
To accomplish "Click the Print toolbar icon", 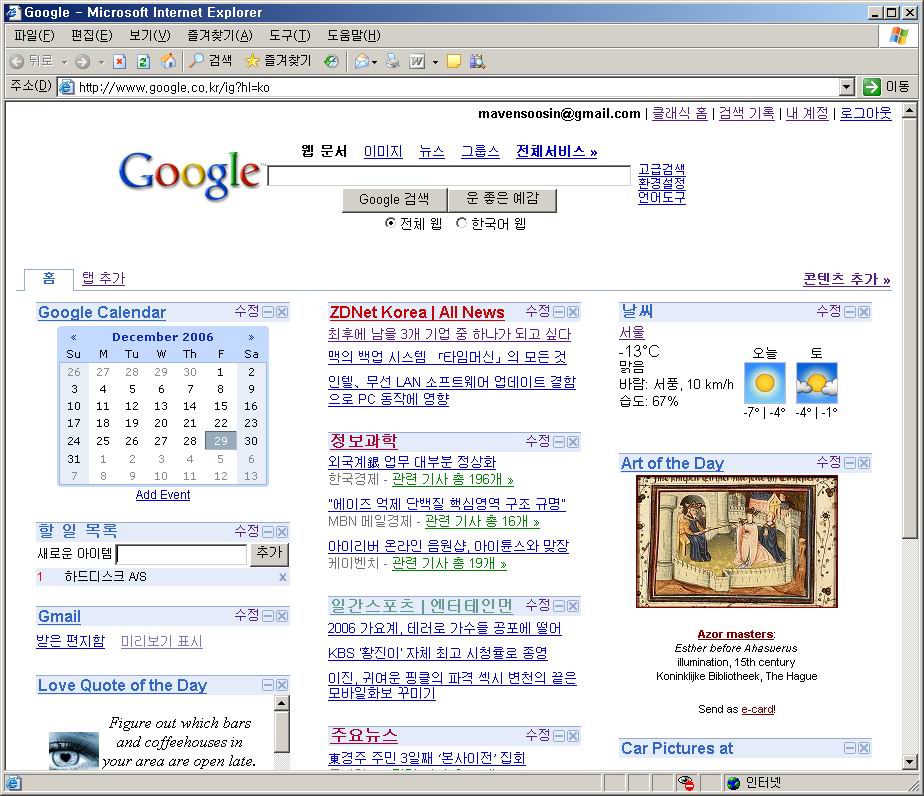I will 392,61.
